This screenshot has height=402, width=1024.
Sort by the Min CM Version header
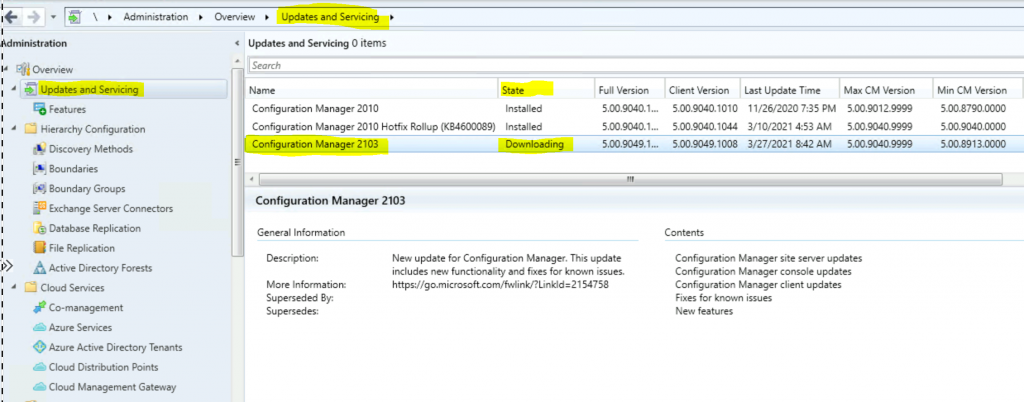978,90
